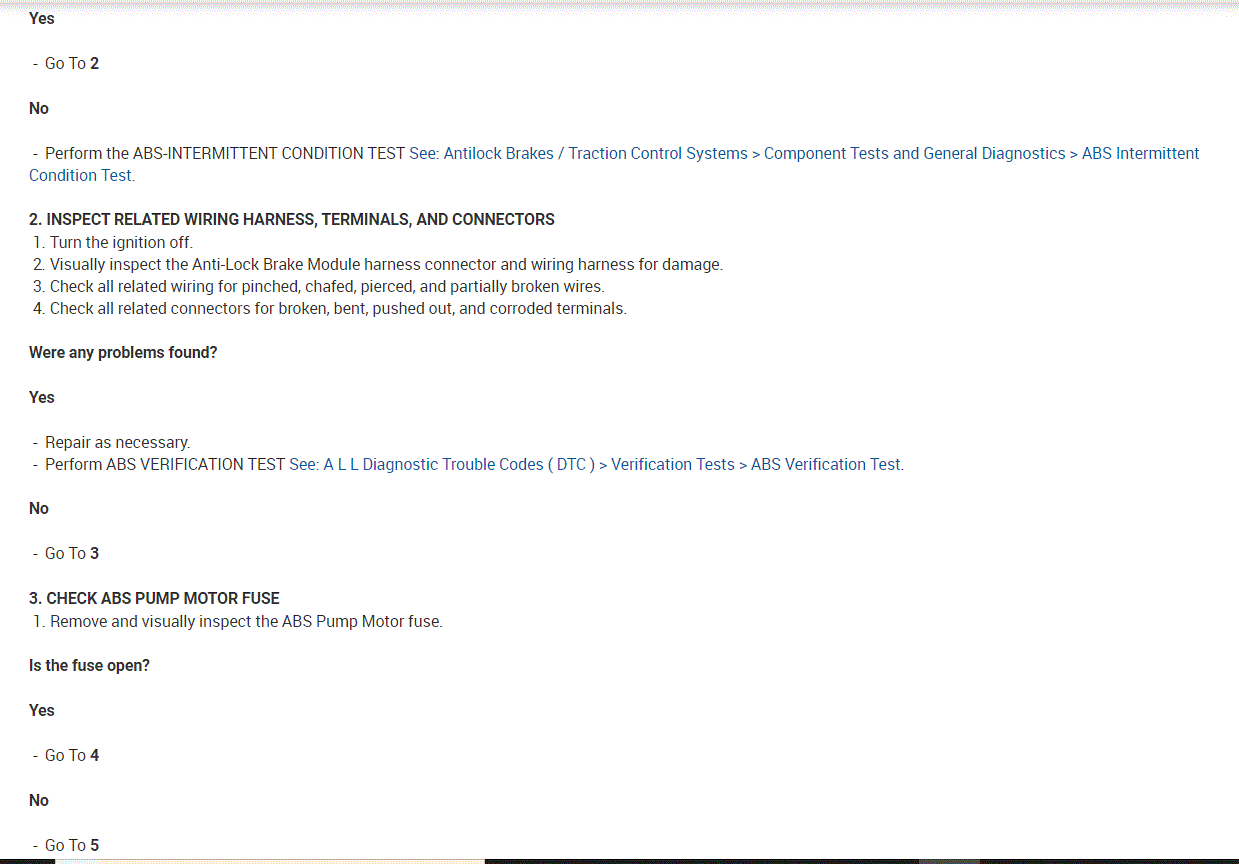Click the 'Go To 3' text
The width and height of the screenshot is (1239, 864).
[72, 553]
